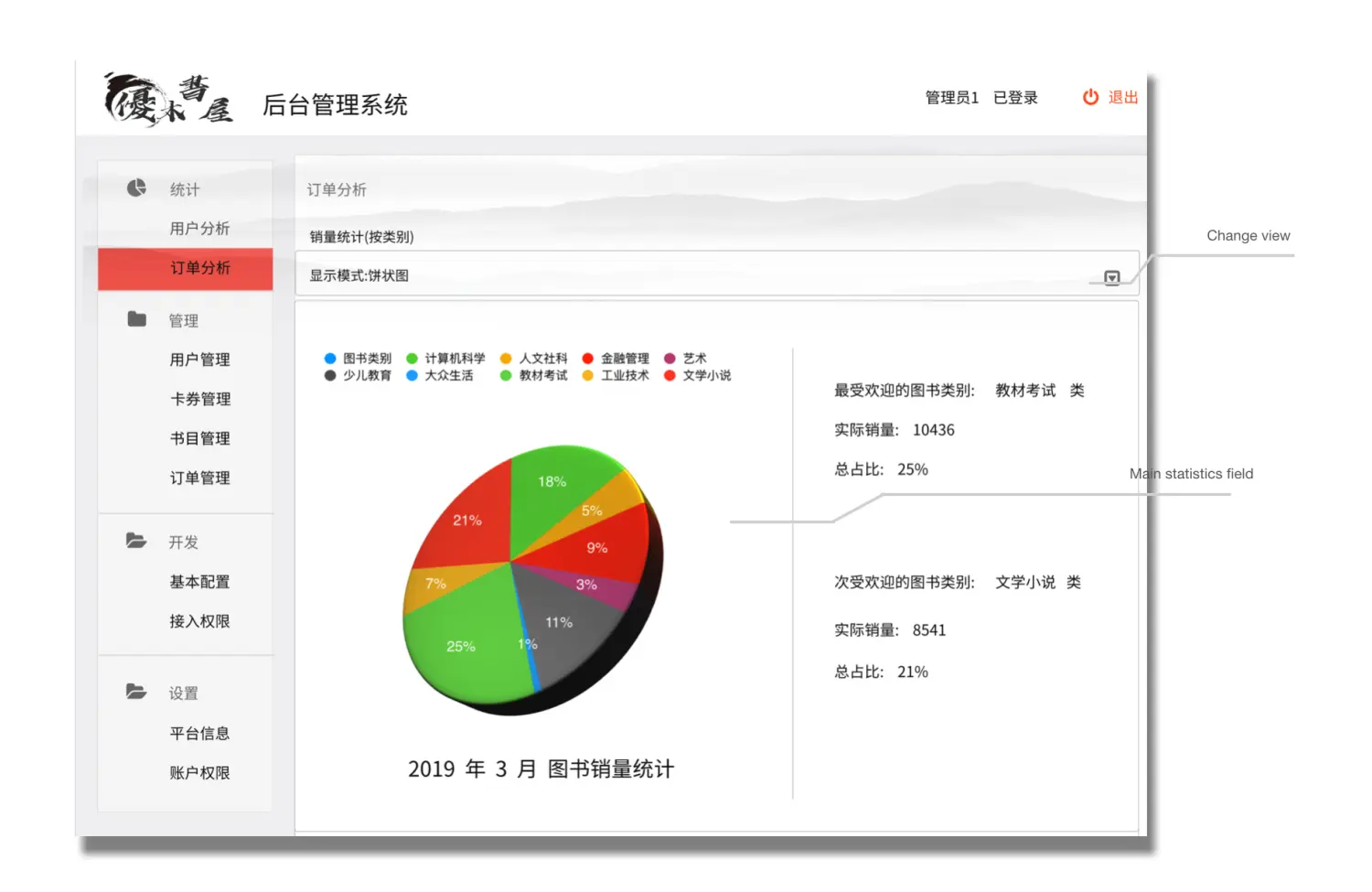Click the 退出 logout link
This screenshot has width=1372, height=892.
tap(1123, 97)
